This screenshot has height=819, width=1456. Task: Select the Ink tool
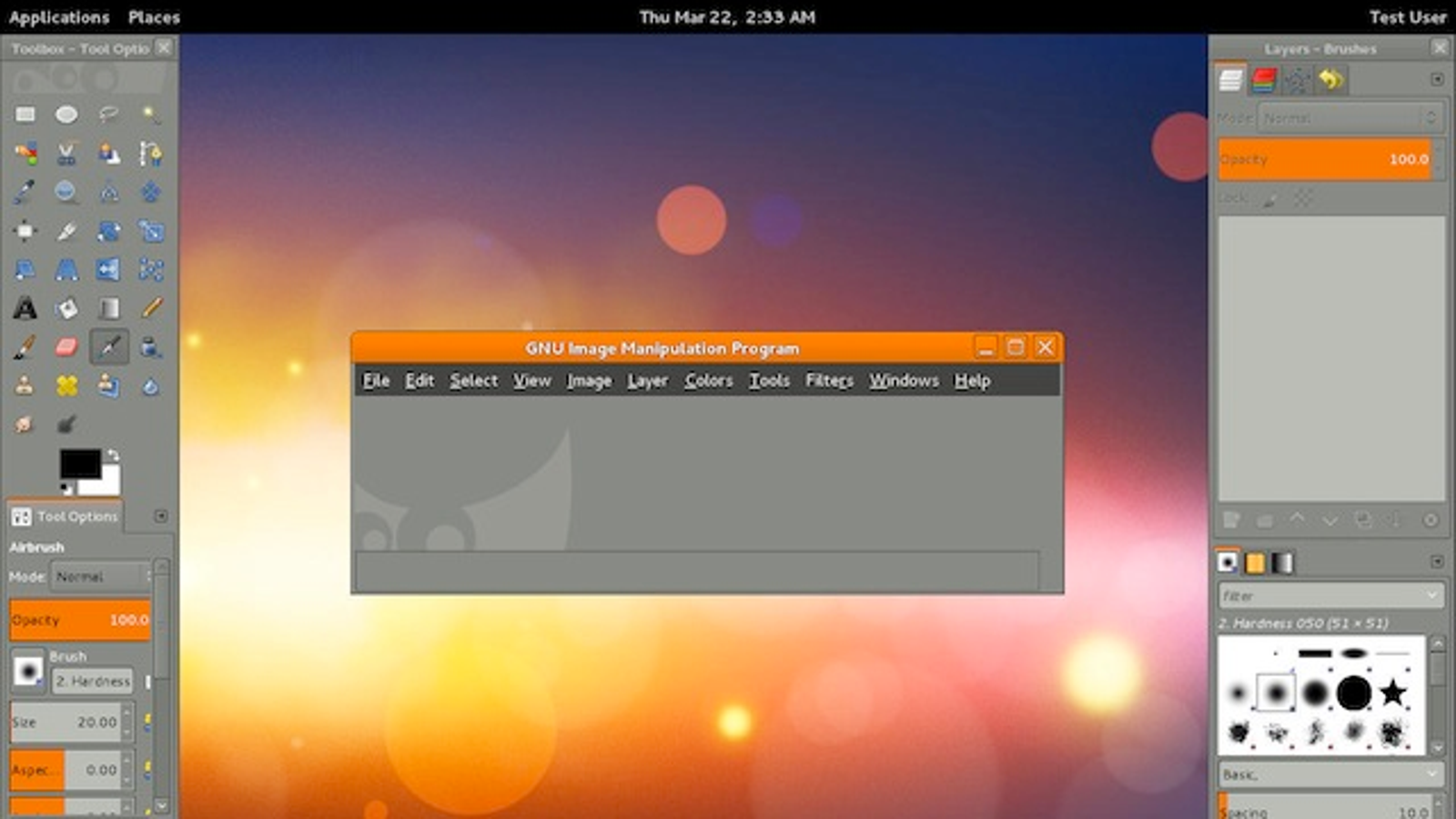click(150, 347)
